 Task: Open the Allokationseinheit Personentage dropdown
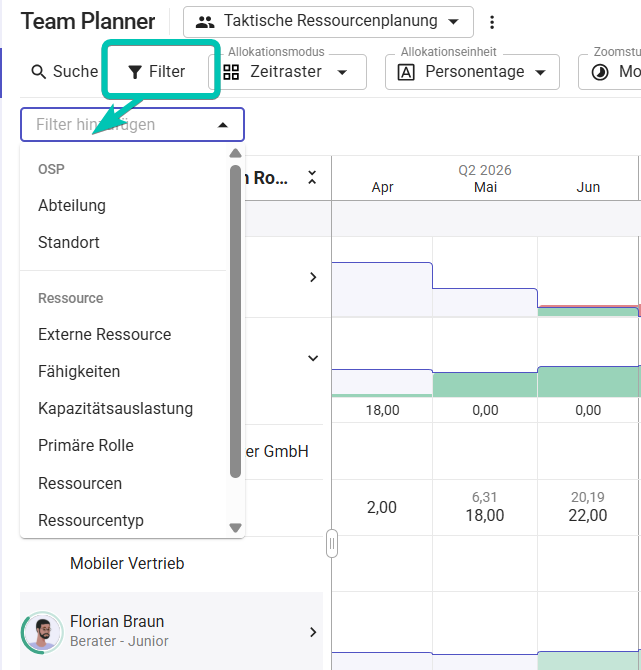click(x=472, y=72)
